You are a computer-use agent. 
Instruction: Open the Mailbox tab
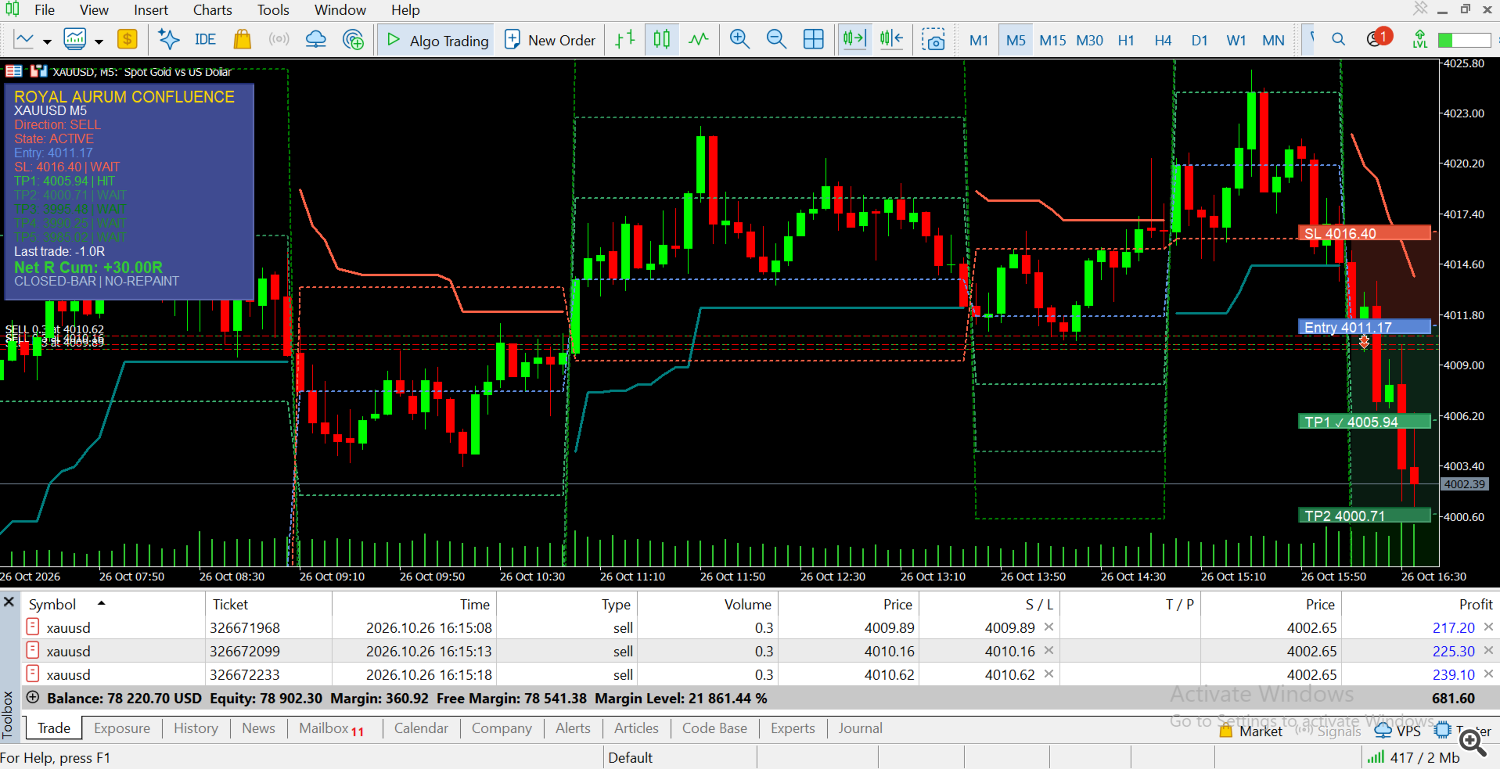point(331,728)
